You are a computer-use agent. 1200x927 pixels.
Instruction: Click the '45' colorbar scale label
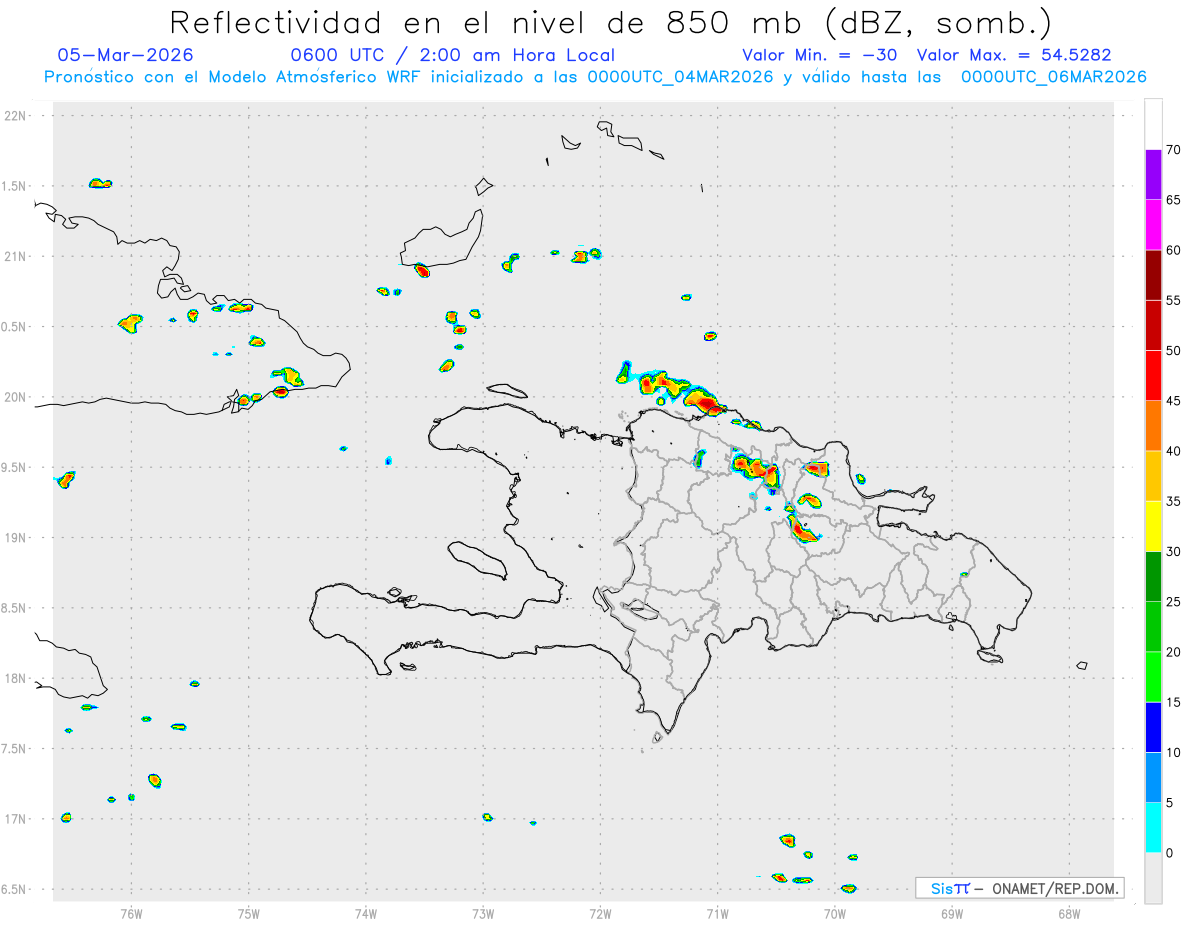[x=1174, y=401]
